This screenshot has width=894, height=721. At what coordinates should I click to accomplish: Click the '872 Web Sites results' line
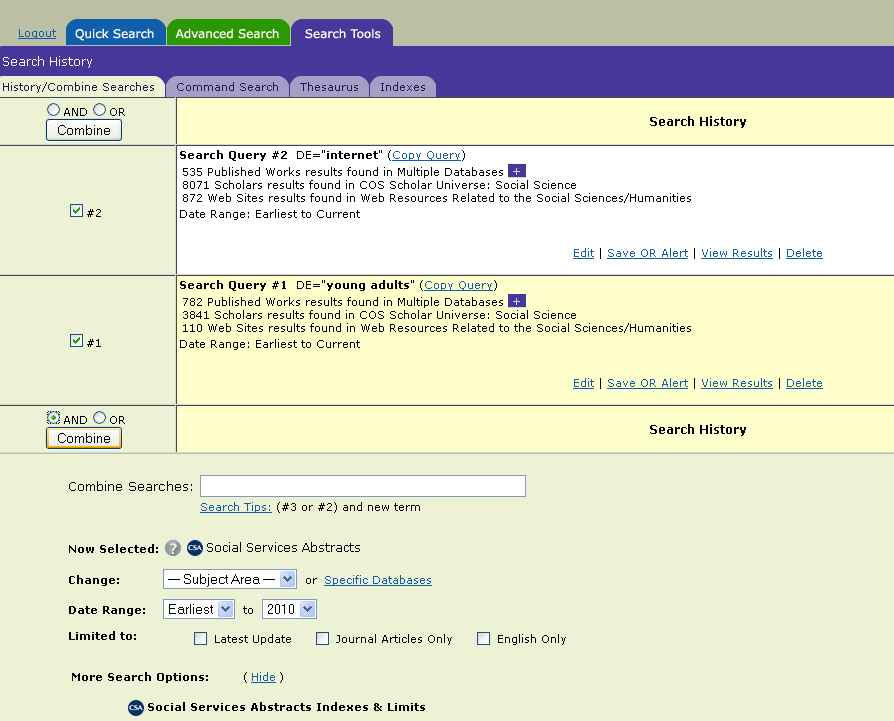point(437,198)
